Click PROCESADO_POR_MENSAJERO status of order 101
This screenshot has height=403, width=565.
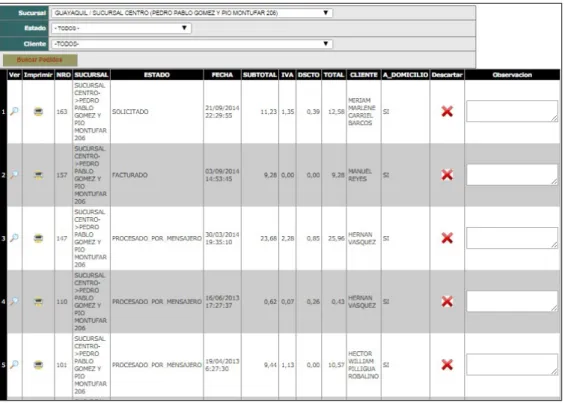point(157,365)
